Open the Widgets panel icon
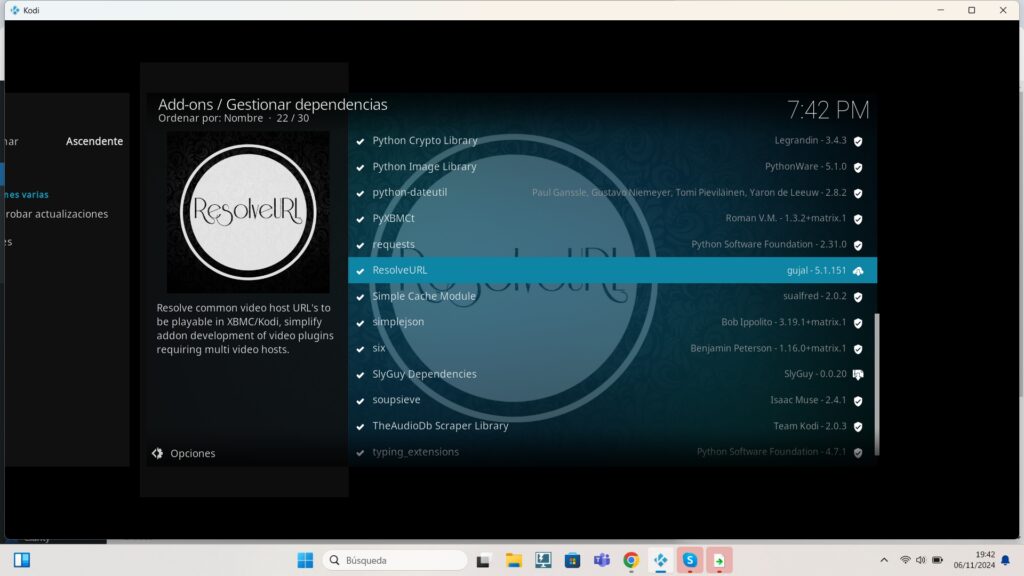The height and width of the screenshot is (576, 1024). pos(22,560)
